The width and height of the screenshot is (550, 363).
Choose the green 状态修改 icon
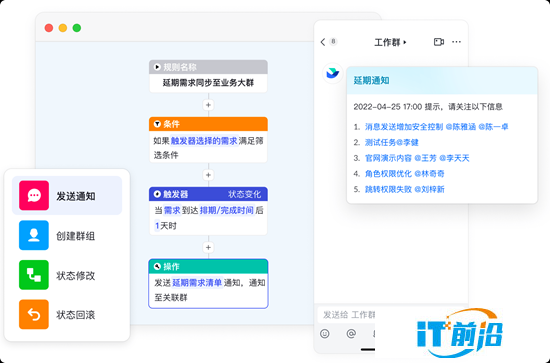(x=34, y=275)
